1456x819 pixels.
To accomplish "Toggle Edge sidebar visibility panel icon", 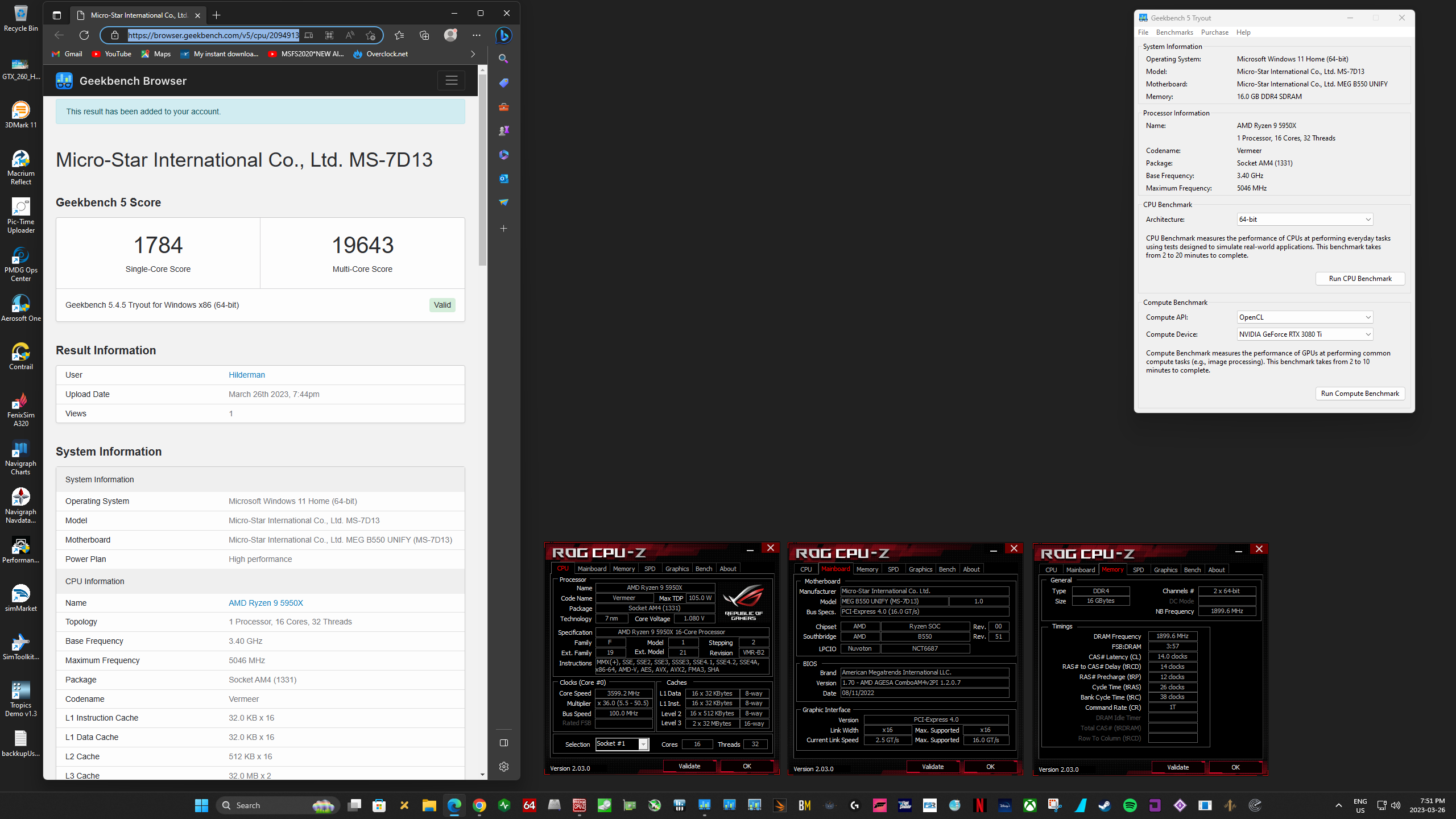I will [504, 743].
